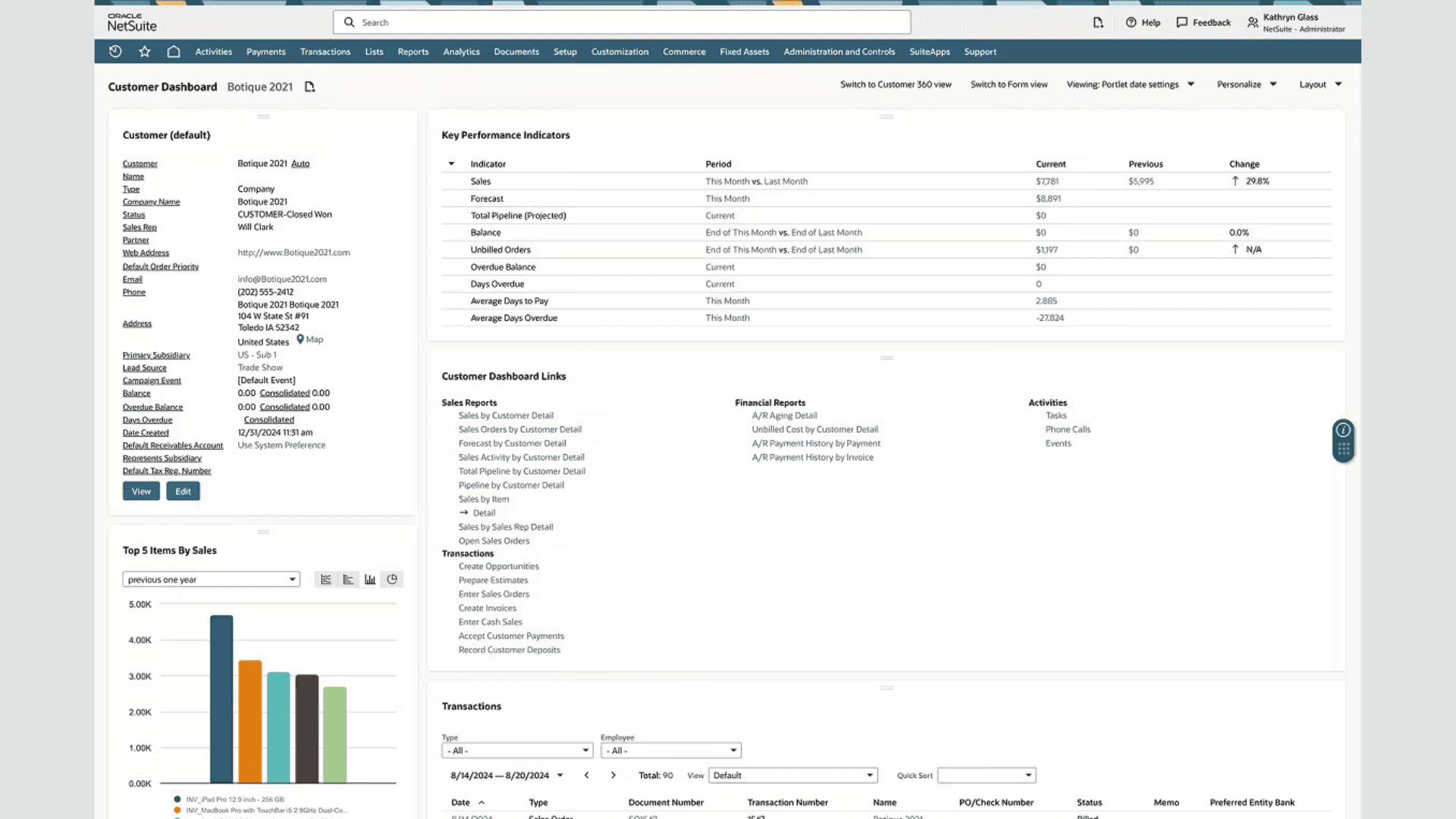
Task: Open the Transactions menu
Action: click(325, 52)
